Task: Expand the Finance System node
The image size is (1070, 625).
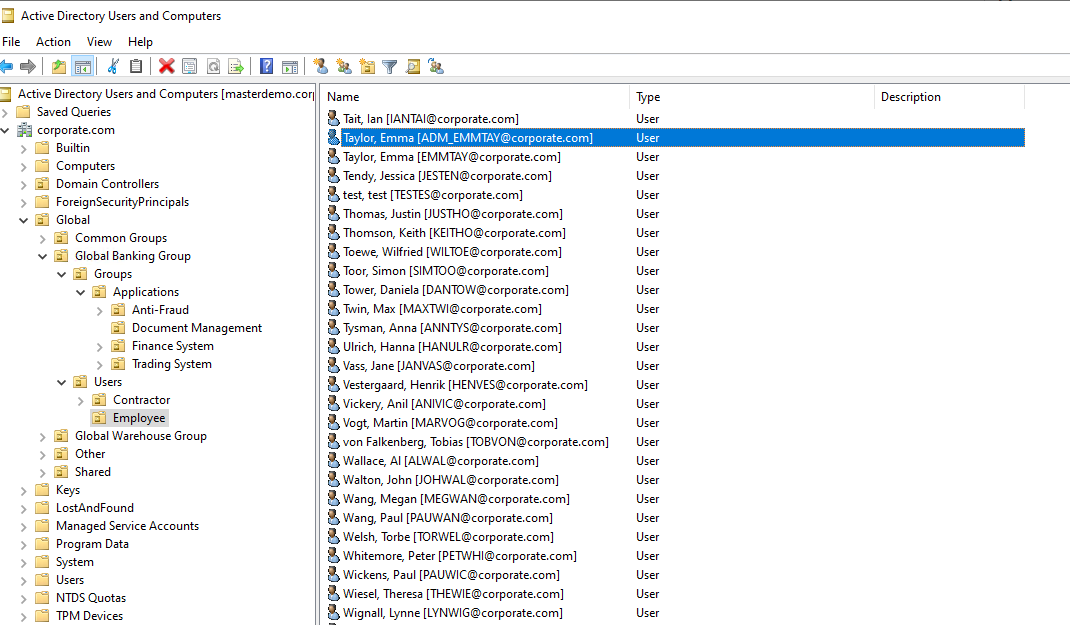Action: 100,347
